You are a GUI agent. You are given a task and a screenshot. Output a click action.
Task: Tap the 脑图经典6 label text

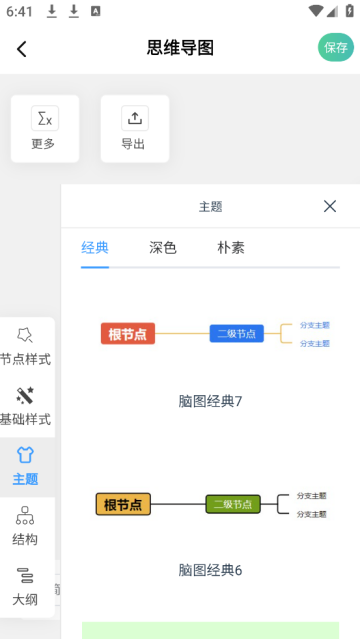click(x=210, y=570)
